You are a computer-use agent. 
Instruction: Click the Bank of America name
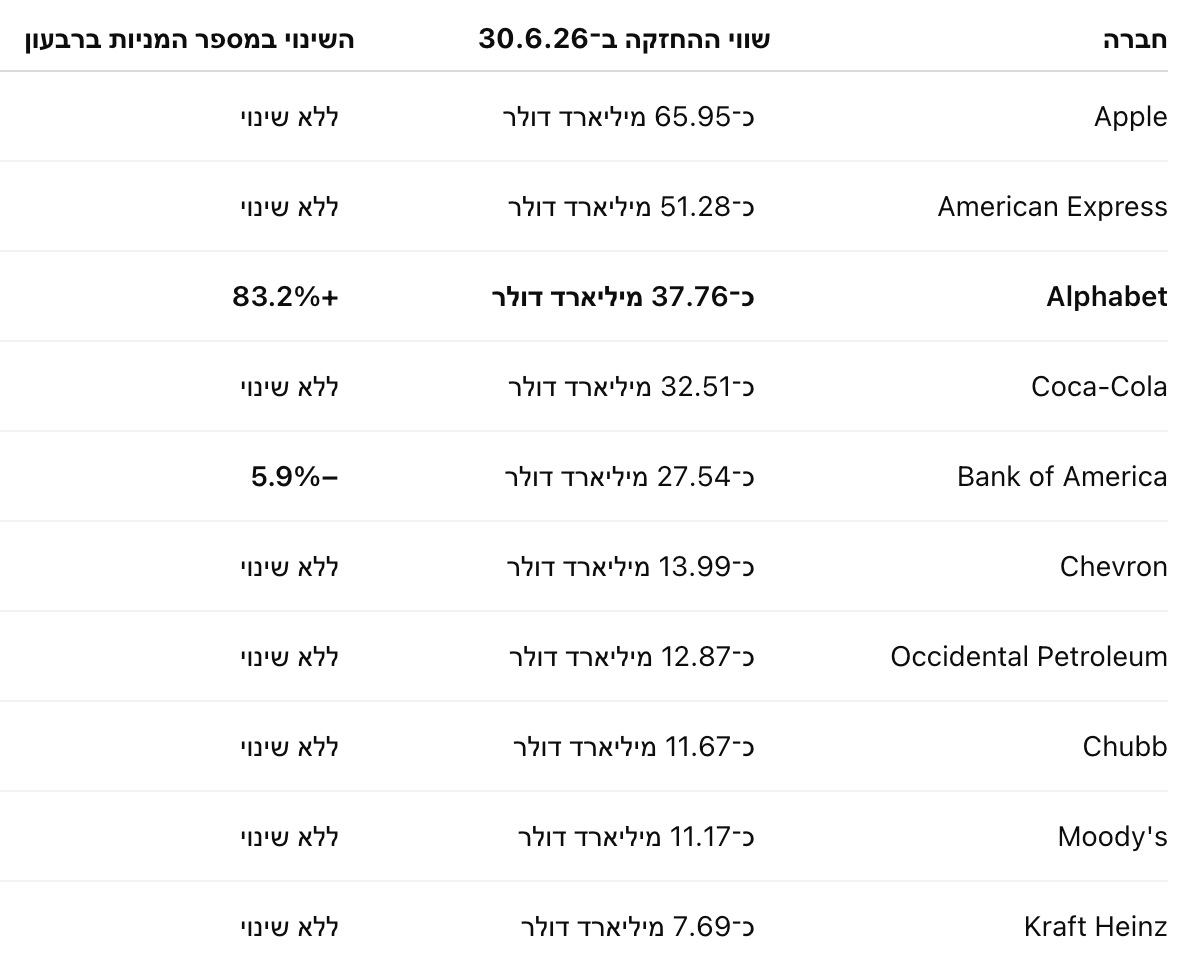[1062, 476]
